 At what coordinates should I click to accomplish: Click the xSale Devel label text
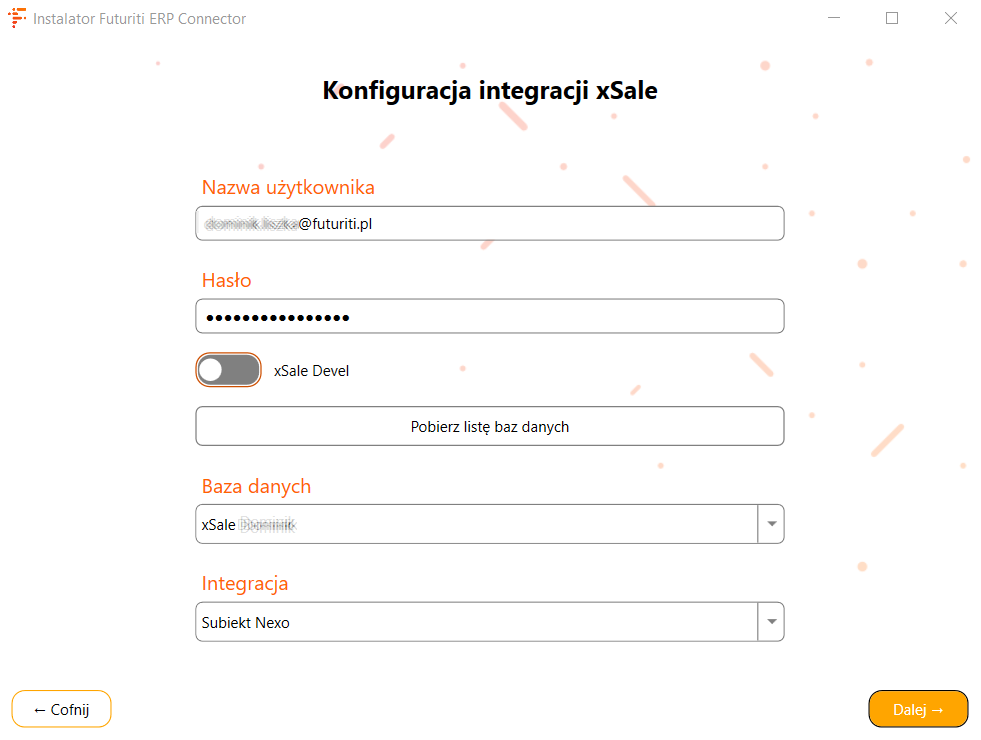[x=311, y=371]
